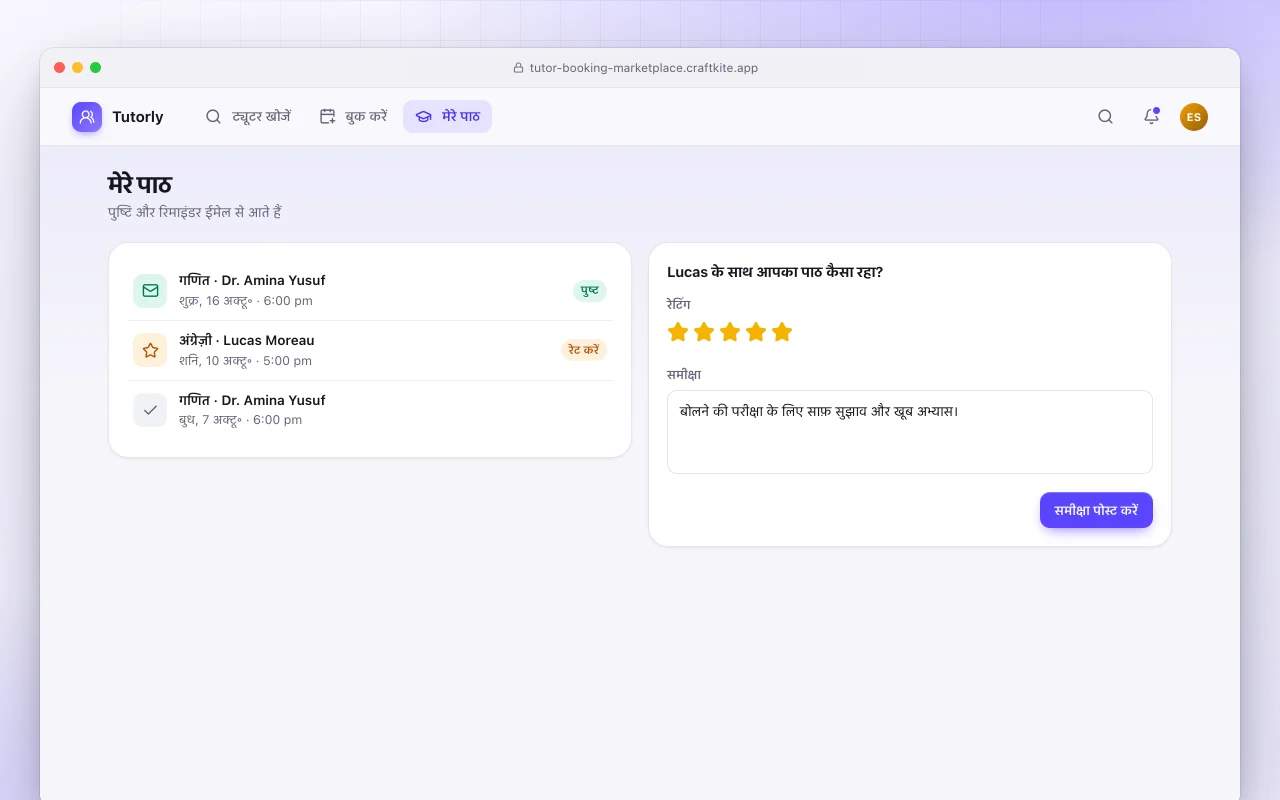This screenshot has height=800, width=1280.
Task: Close the browser window with the red button
Action: [60, 68]
